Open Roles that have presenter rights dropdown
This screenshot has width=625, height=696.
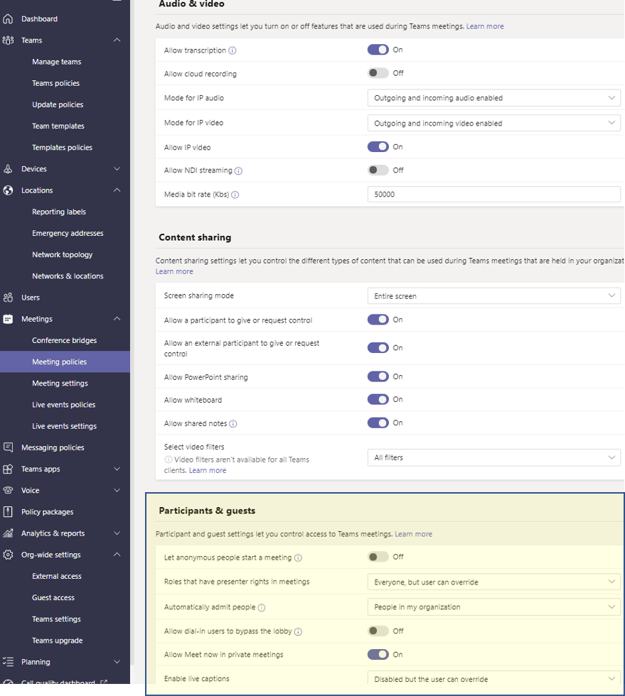point(494,582)
